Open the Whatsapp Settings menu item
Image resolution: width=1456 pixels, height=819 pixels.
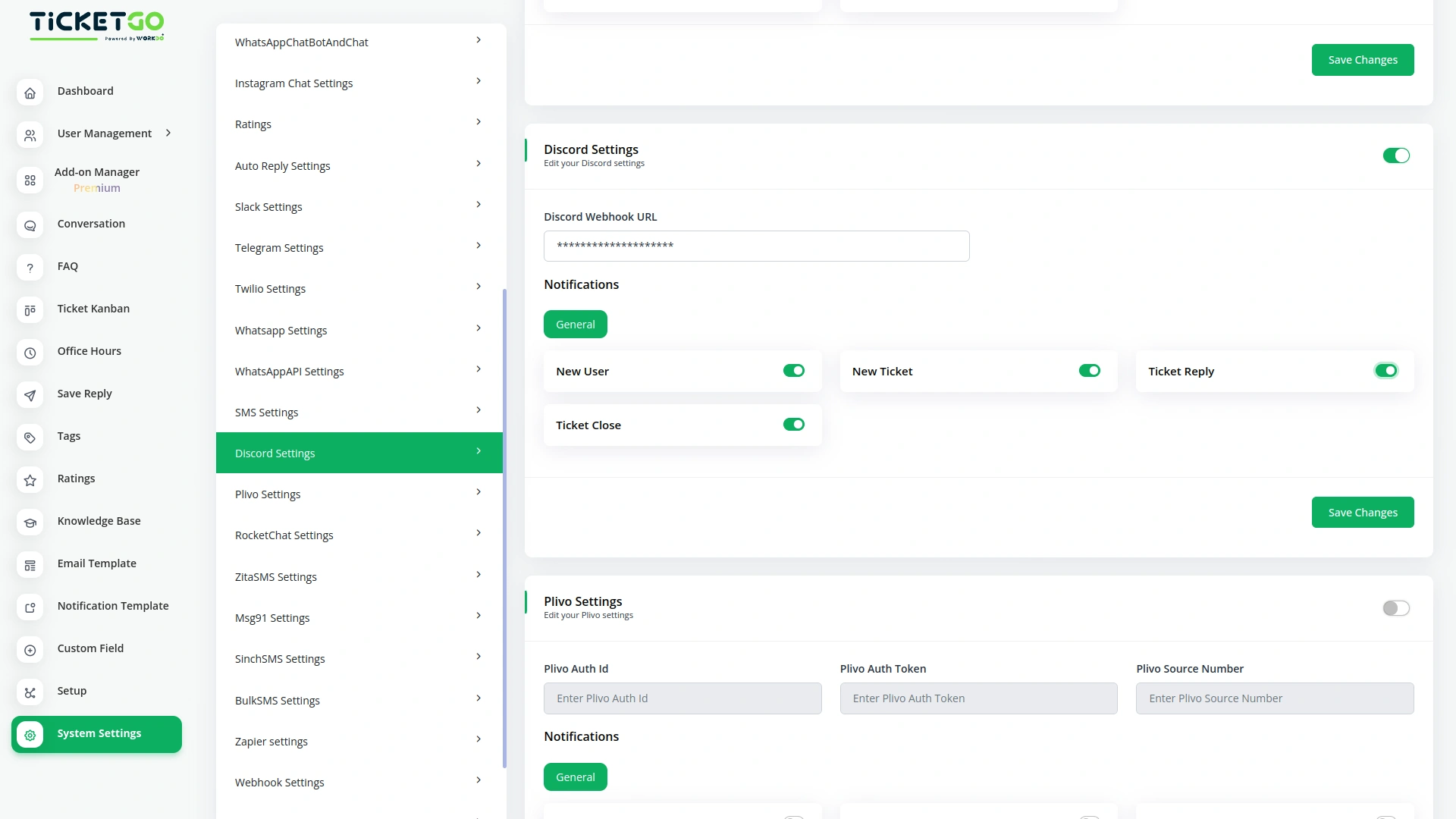(359, 330)
